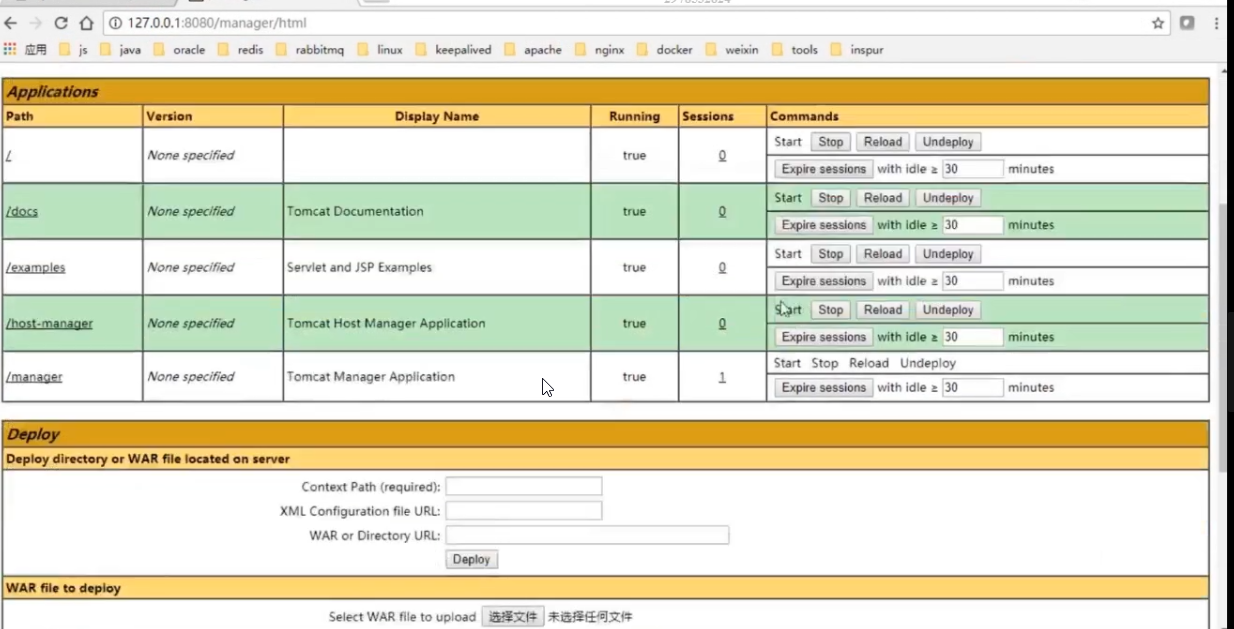
Task: View sessions count for /examples
Action: click(722, 268)
